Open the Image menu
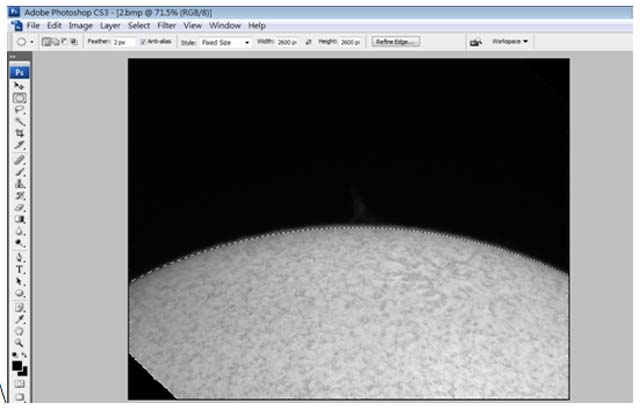Viewport: 640px width, 410px height. 81,24
